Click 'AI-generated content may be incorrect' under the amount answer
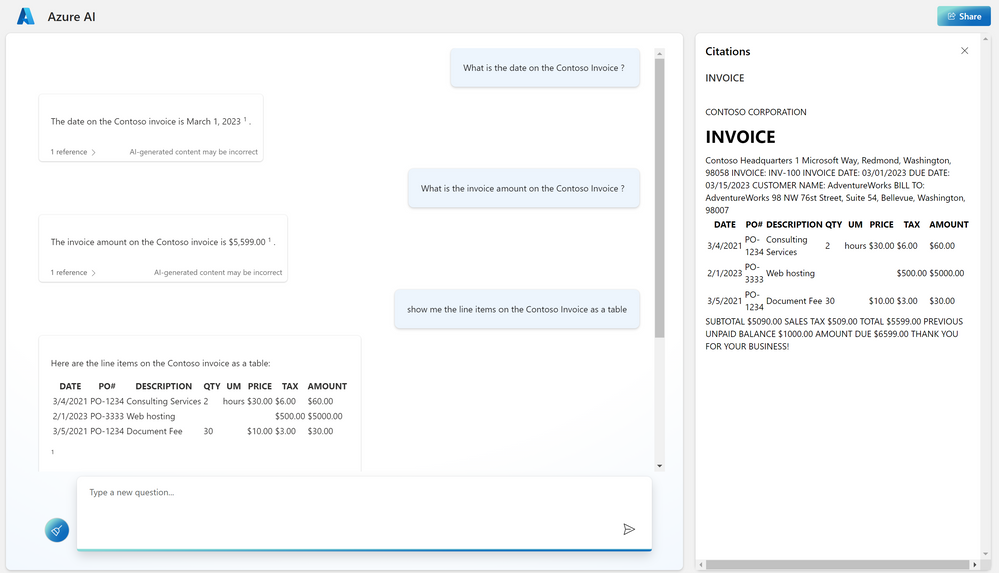999x573 pixels. pos(218,272)
